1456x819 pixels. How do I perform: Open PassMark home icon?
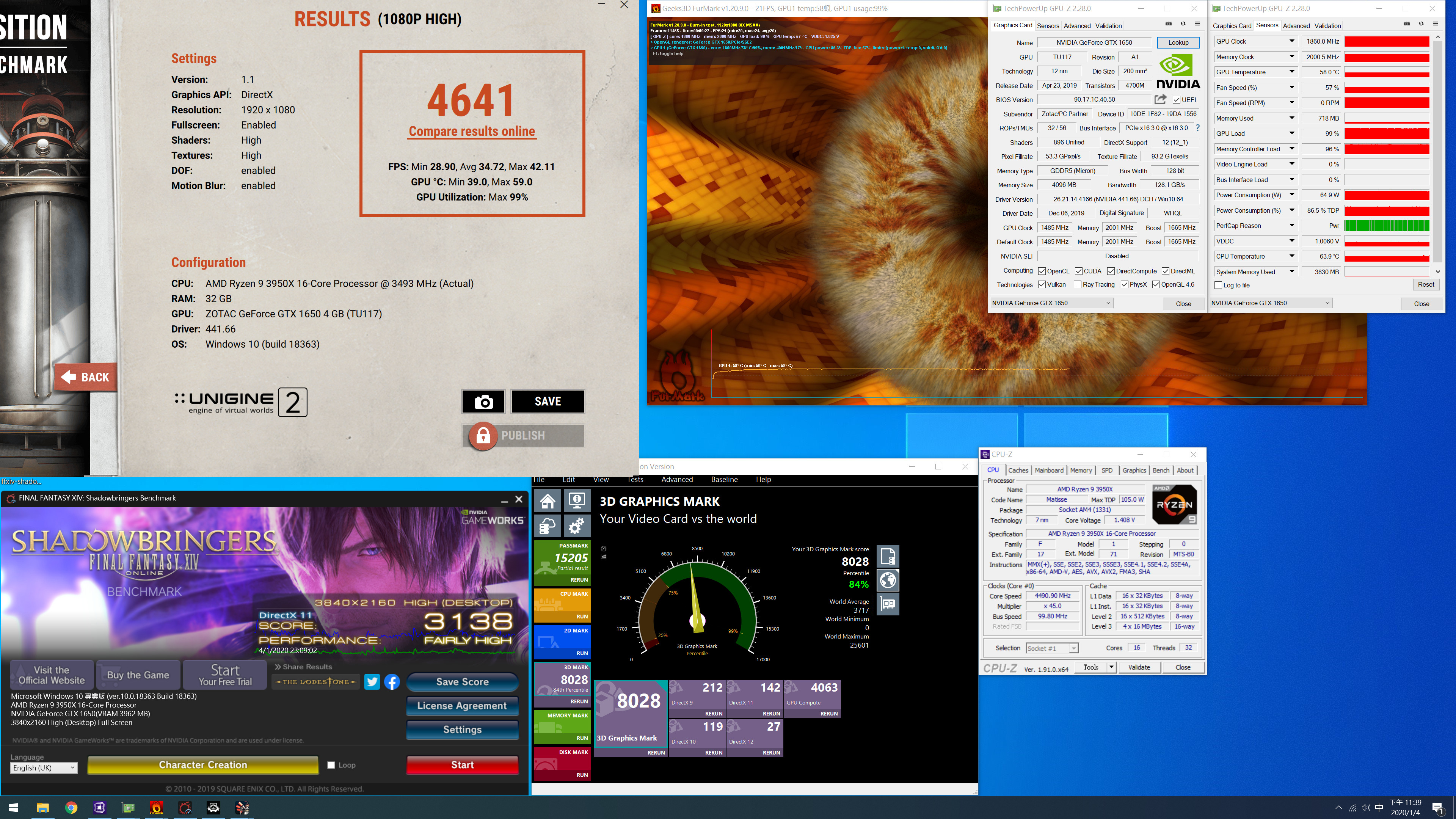548,501
